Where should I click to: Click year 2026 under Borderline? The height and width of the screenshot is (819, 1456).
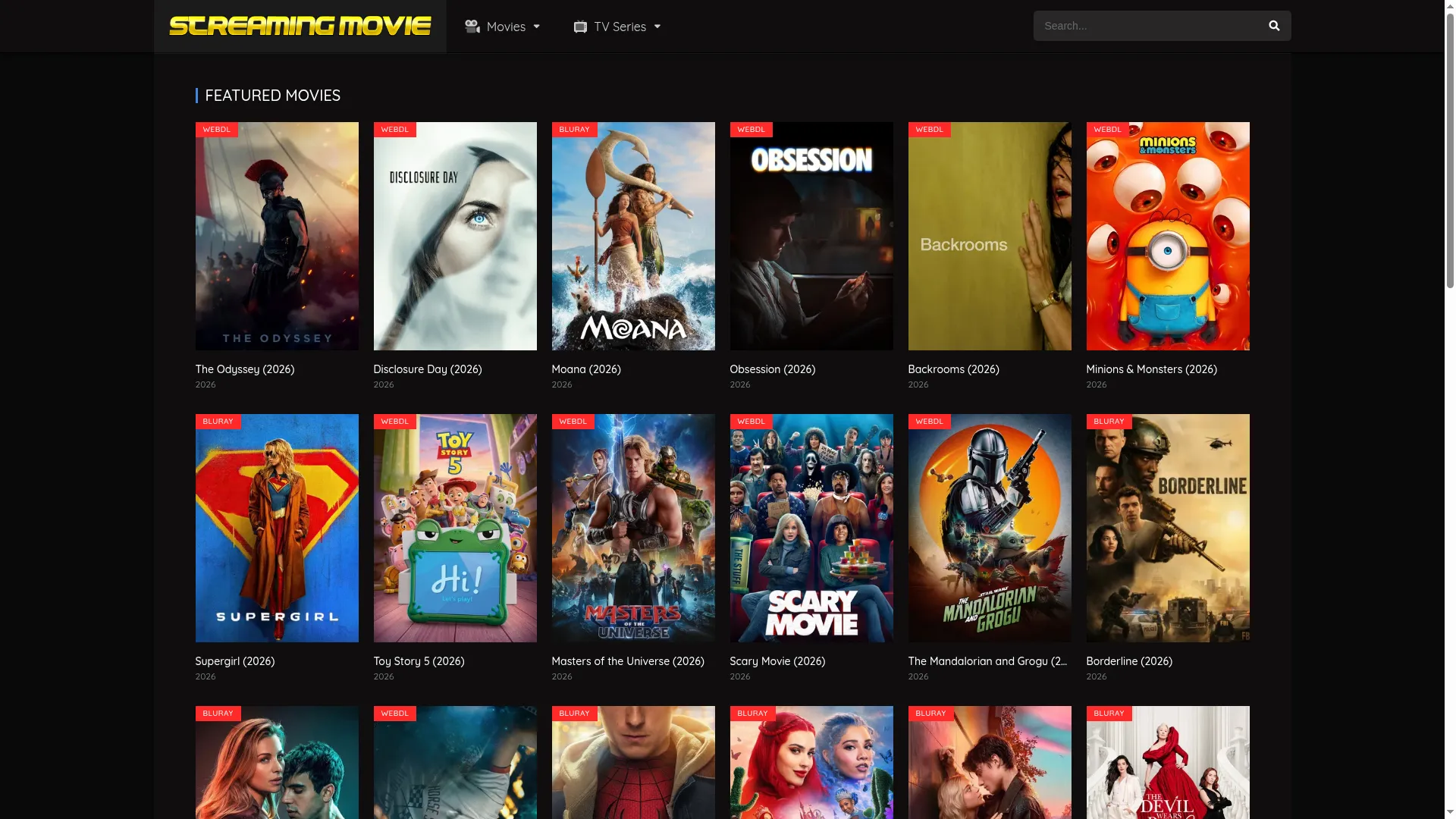tap(1097, 676)
